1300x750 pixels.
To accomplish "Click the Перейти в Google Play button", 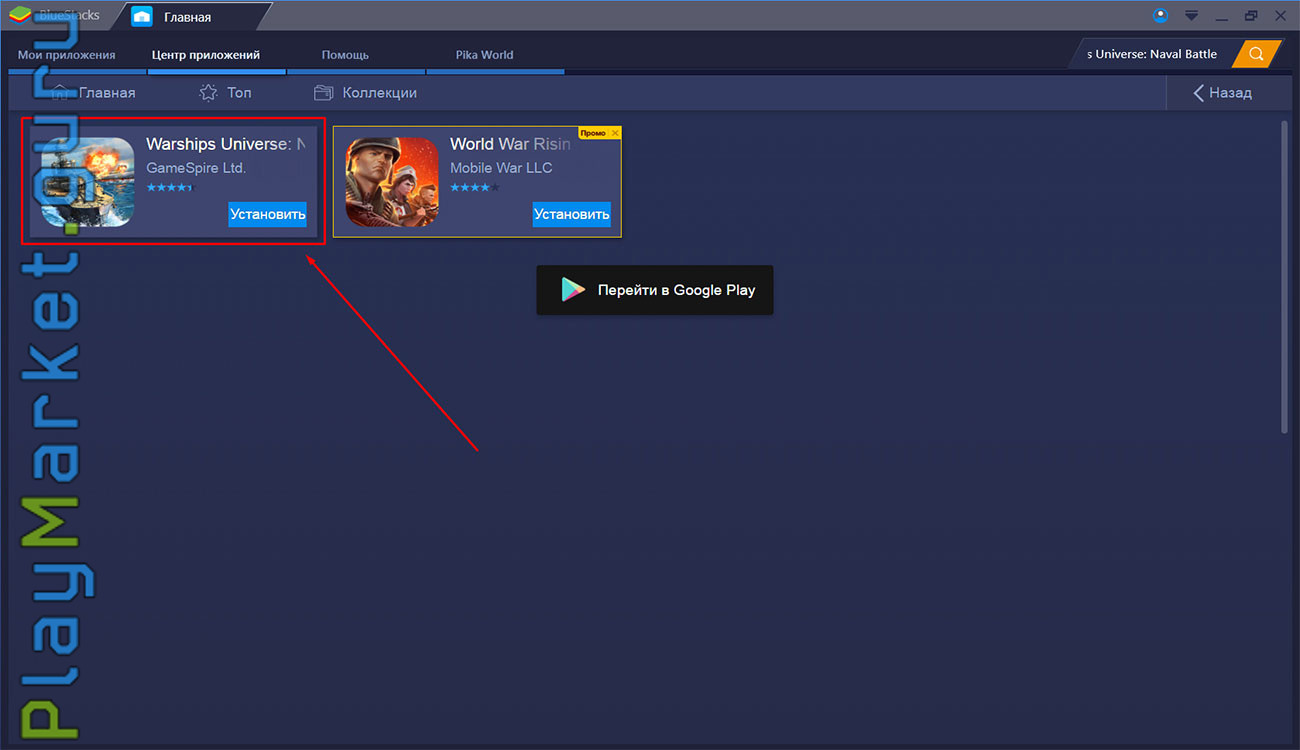I will coord(655,290).
